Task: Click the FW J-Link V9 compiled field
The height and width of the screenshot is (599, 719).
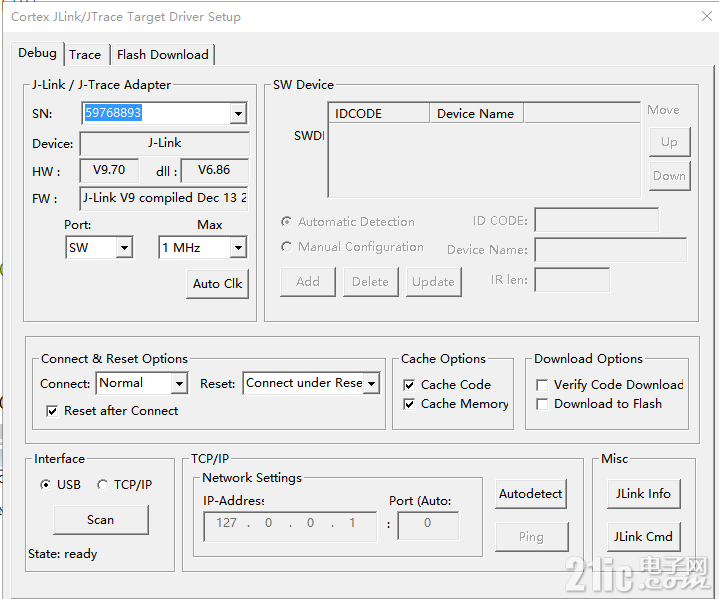Action: [x=164, y=198]
